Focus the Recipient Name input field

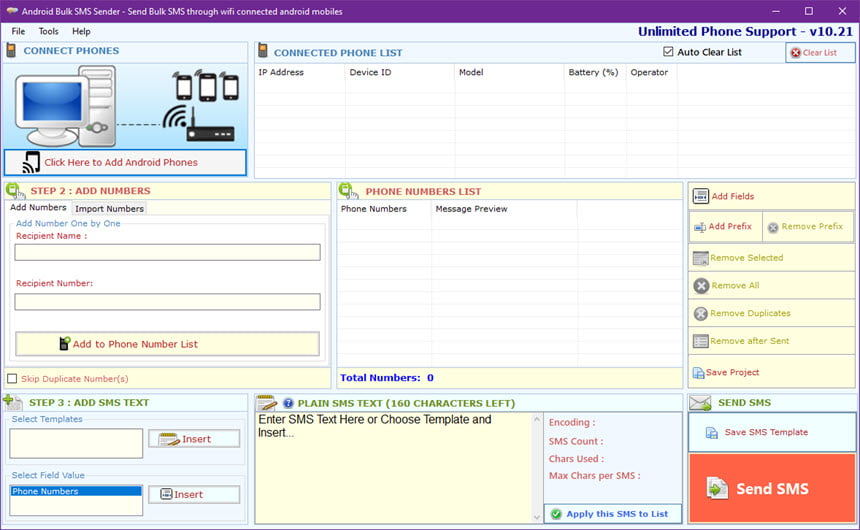coord(167,252)
